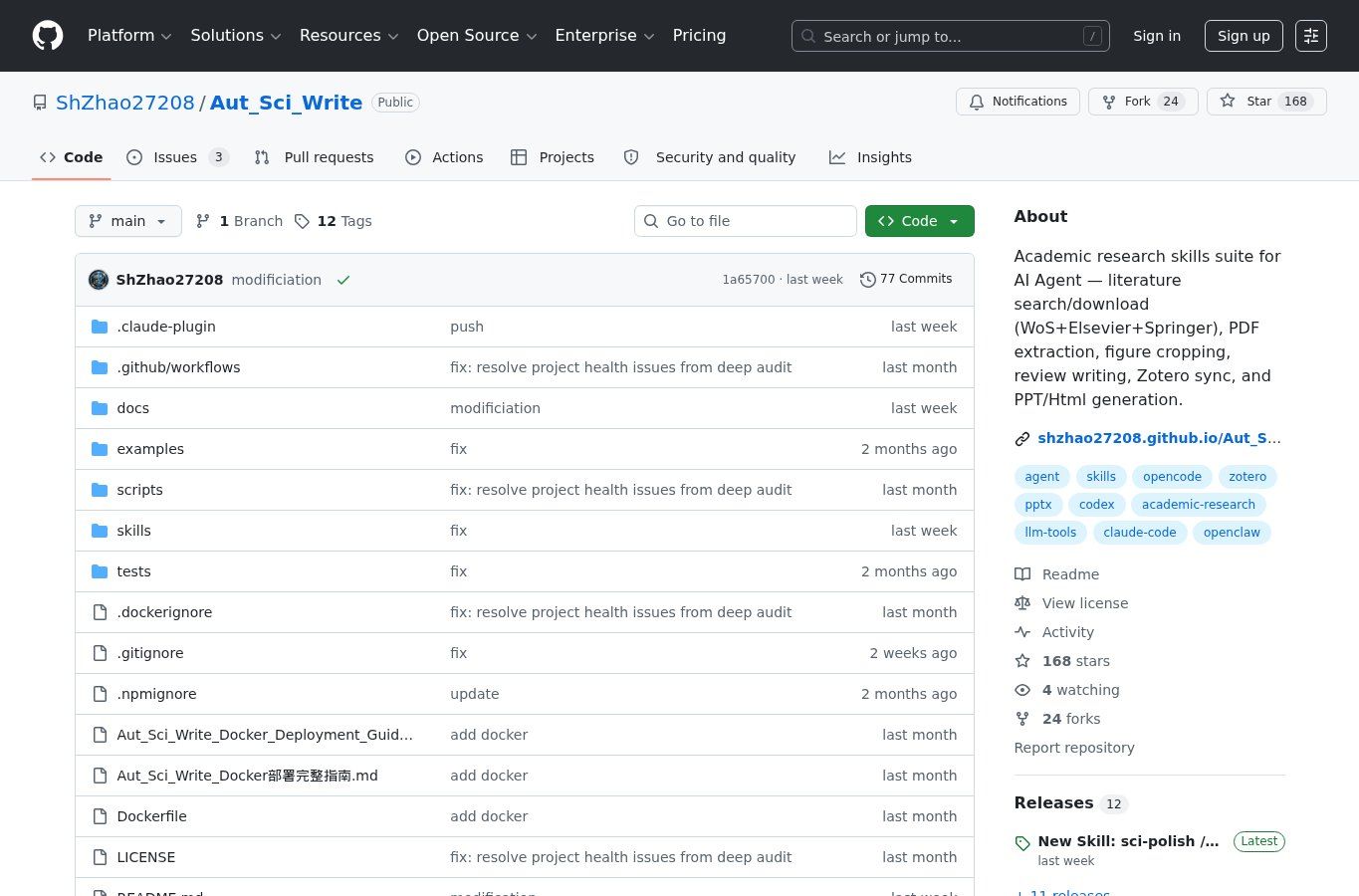The width and height of the screenshot is (1359, 896).
Task: Open the GitHub home logo
Action: tap(48, 36)
